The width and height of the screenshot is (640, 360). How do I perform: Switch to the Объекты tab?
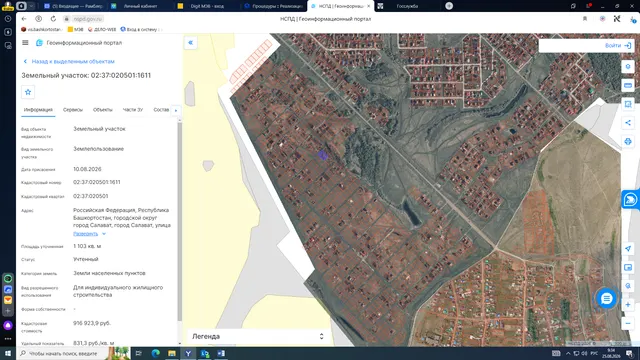pyautogui.click(x=102, y=110)
